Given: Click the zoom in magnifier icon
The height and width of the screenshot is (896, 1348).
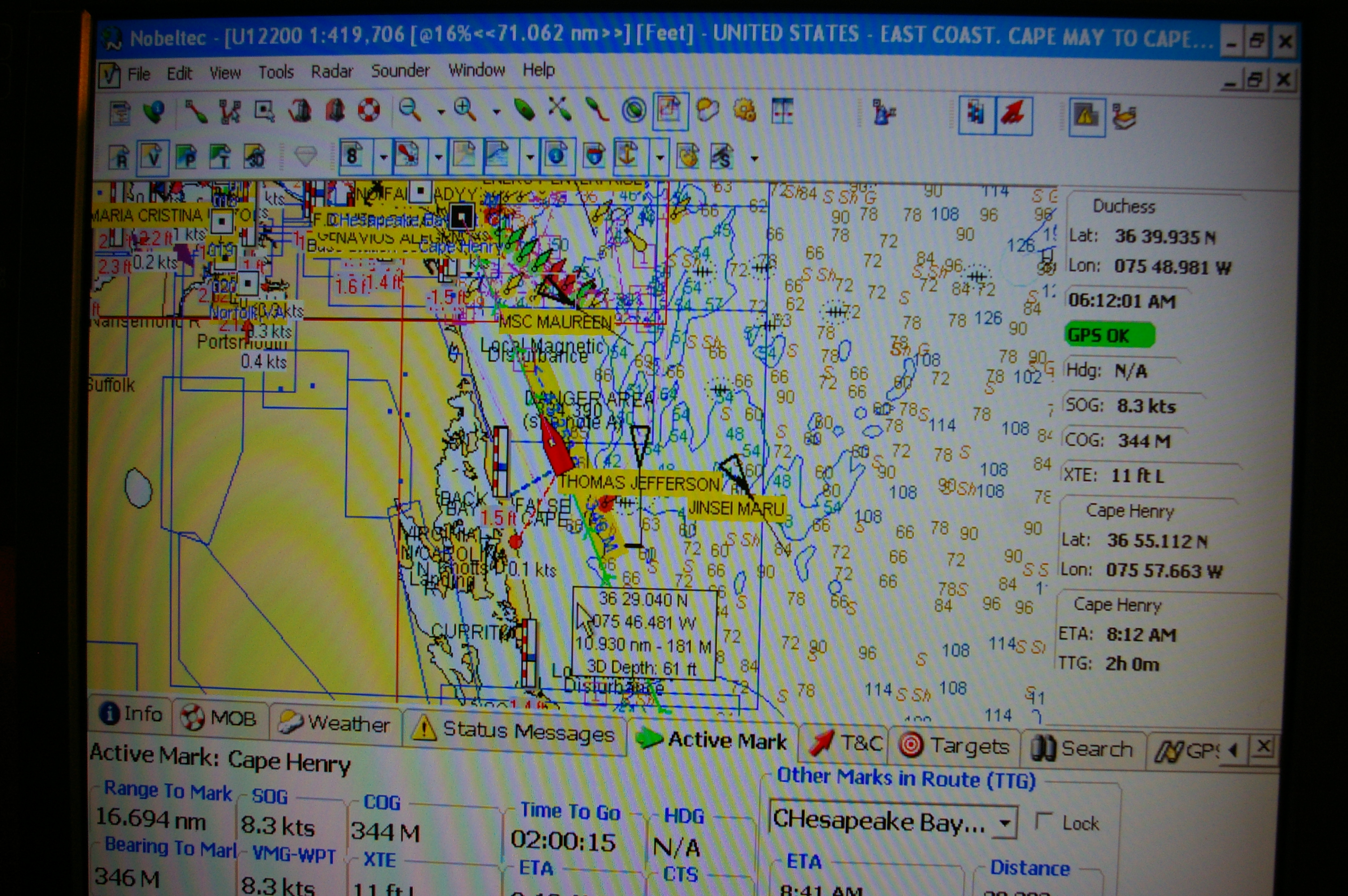Looking at the screenshot, I should point(465,108).
